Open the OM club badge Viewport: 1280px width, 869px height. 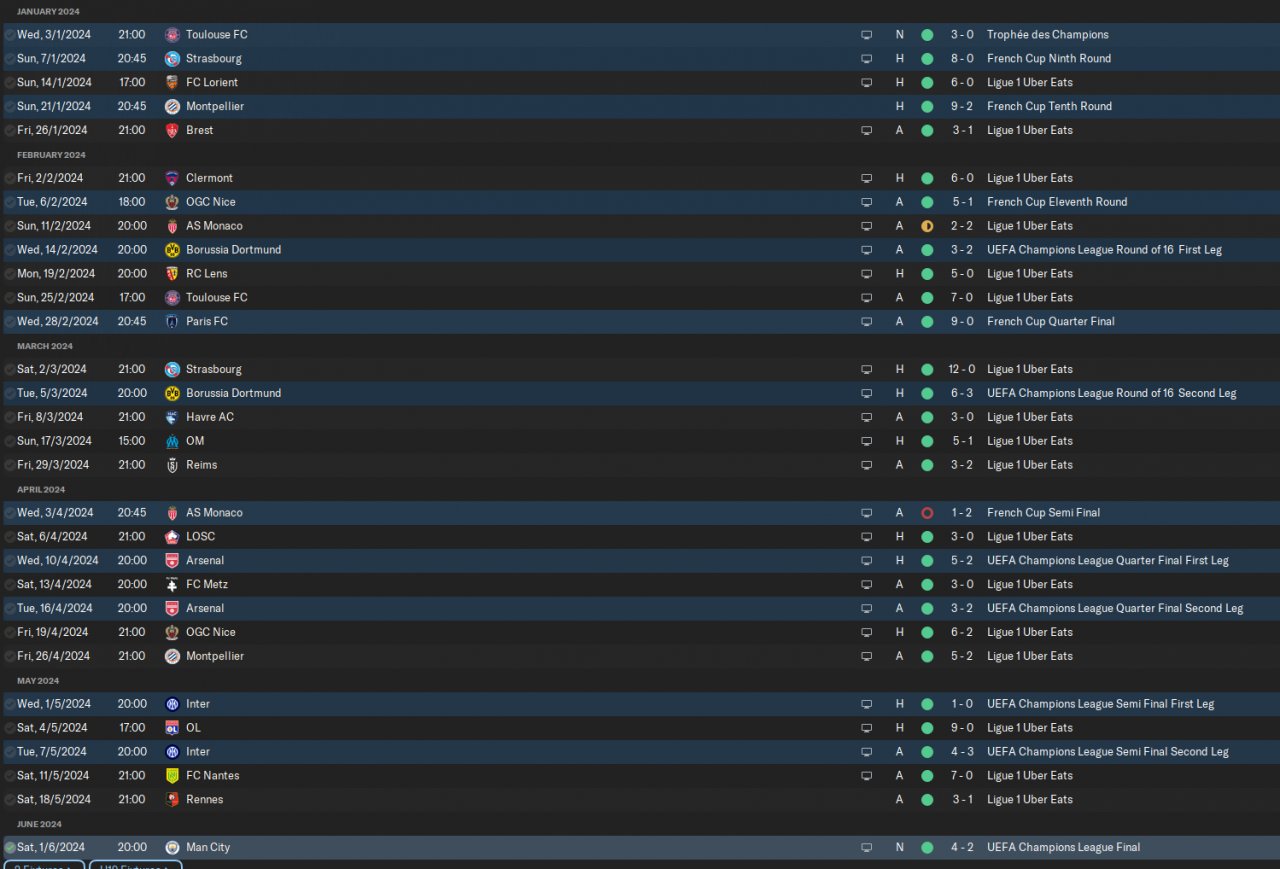pyautogui.click(x=172, y=441)
